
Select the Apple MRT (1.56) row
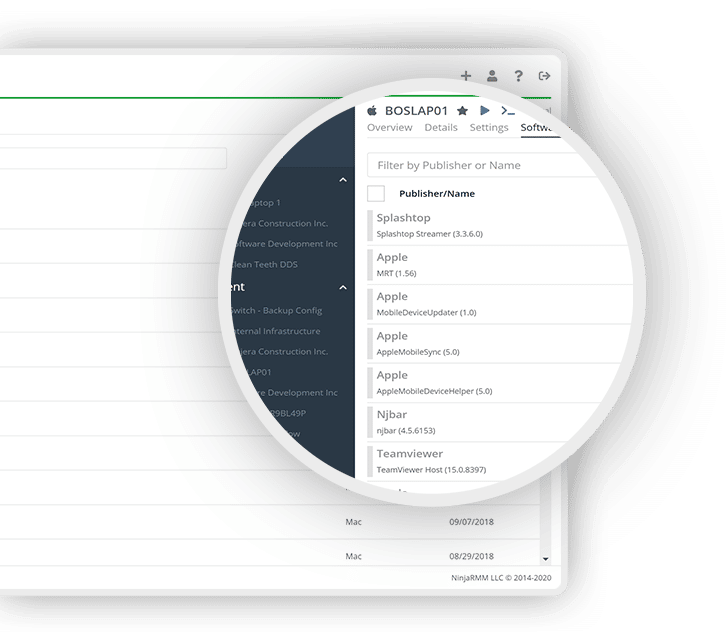click(x=499, y=265)
